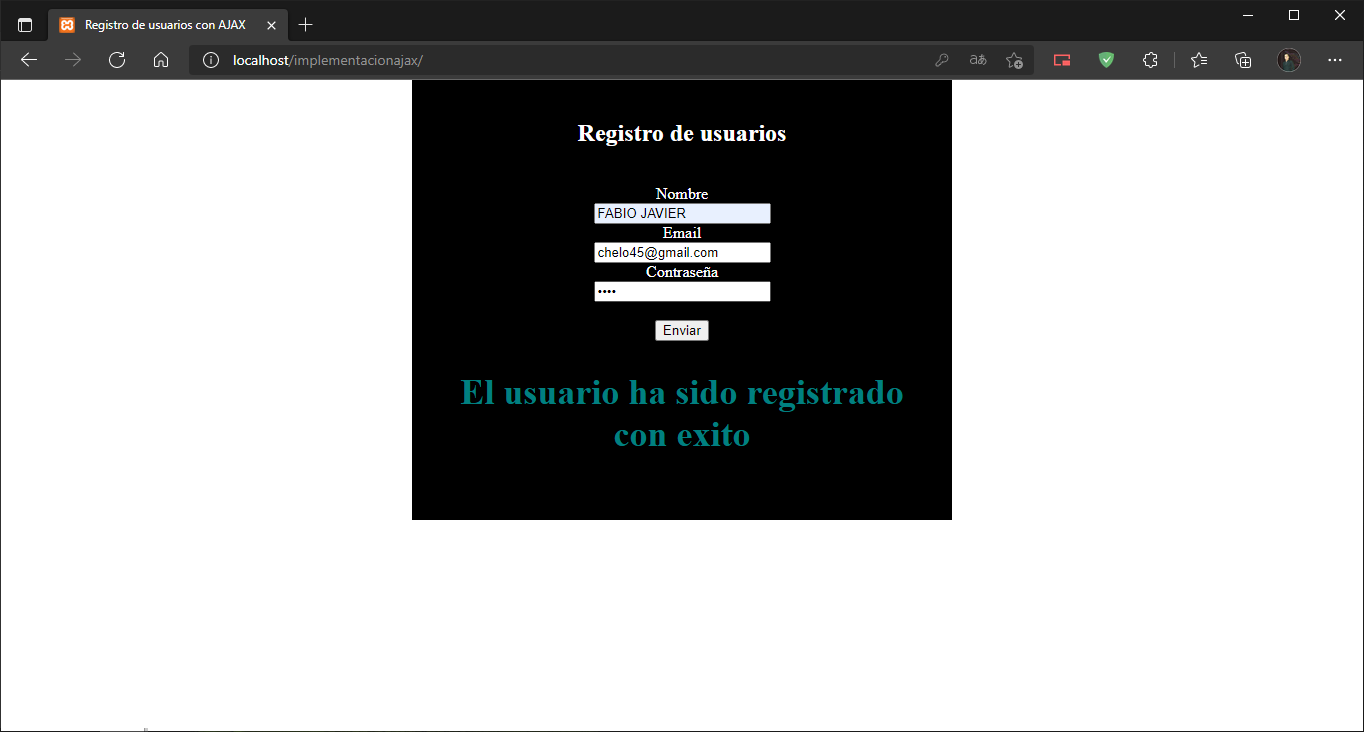Click the Enviar button
1364x732 pixels.
(x=682, y=330)
